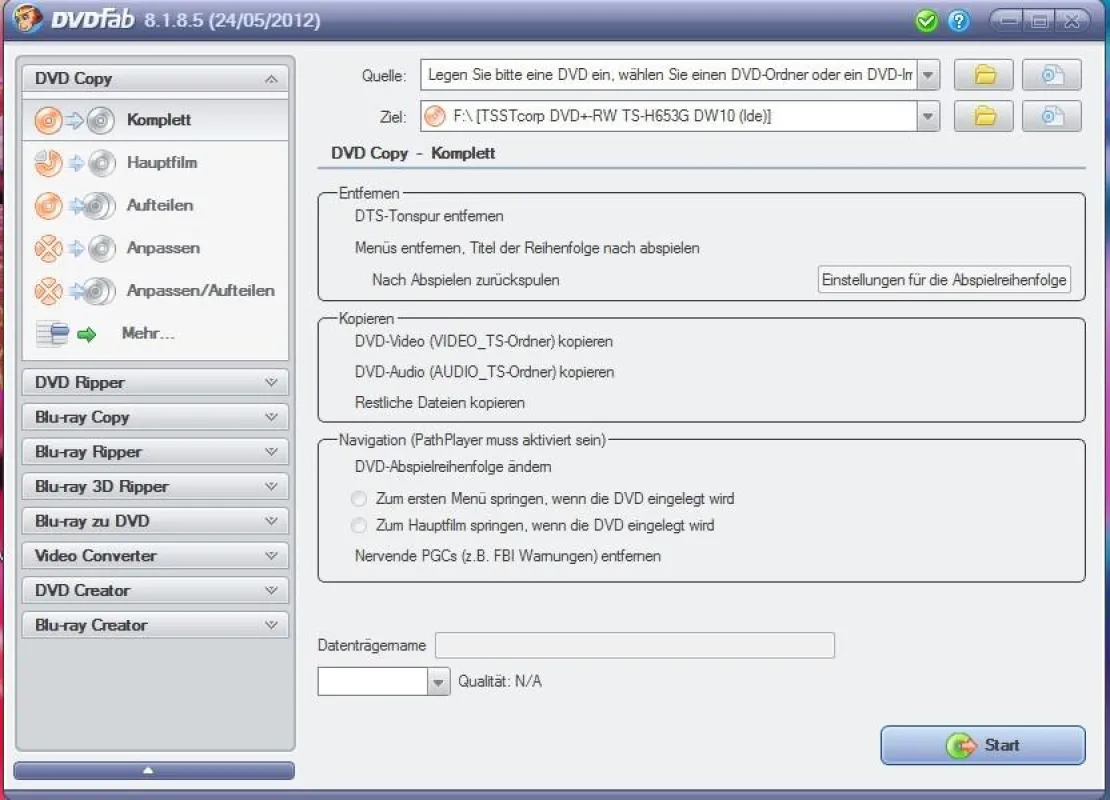Toggle DVD-Video (VIDEO_TS-Ordner) kopieren
Screen dimensions: 1110x800
[484, 341]
